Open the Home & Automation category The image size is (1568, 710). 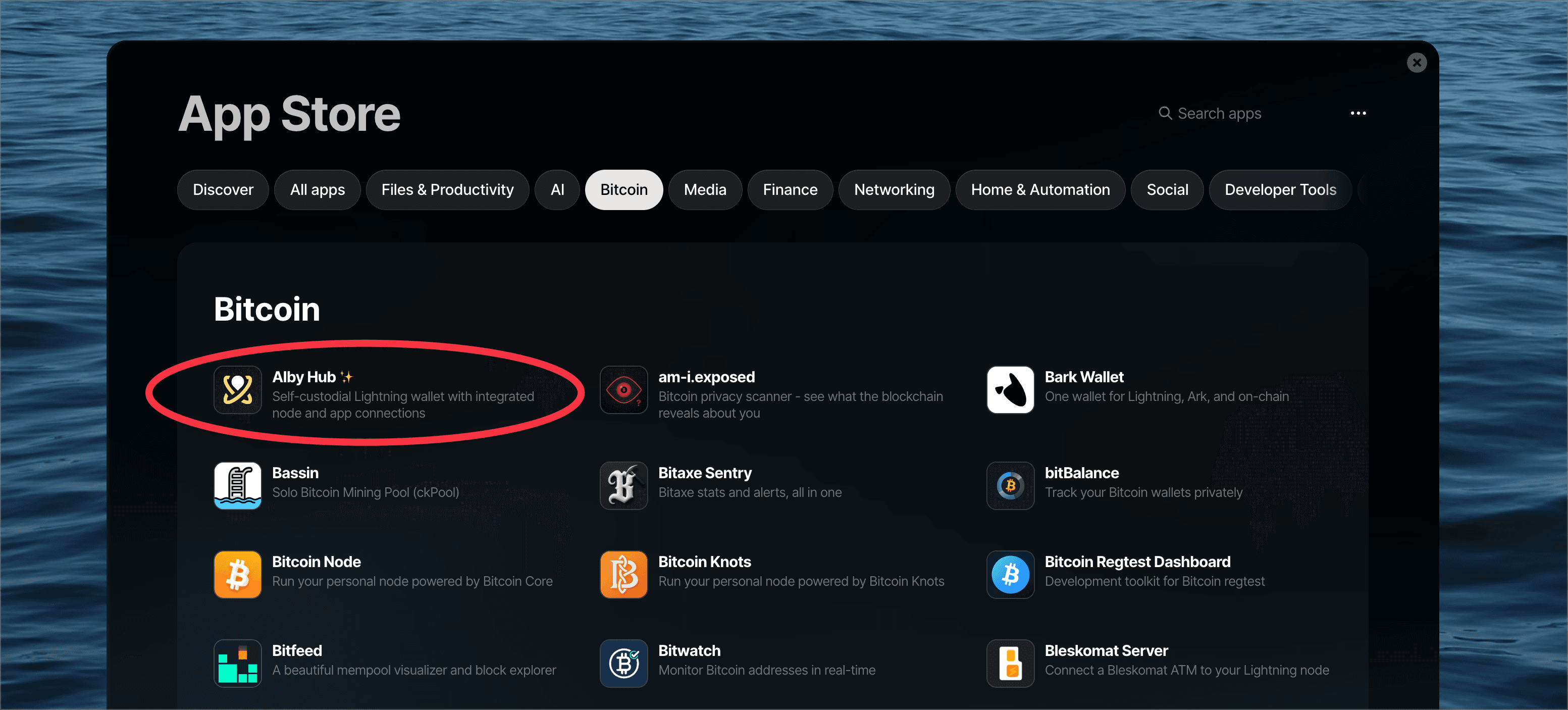coord(1040,190)
